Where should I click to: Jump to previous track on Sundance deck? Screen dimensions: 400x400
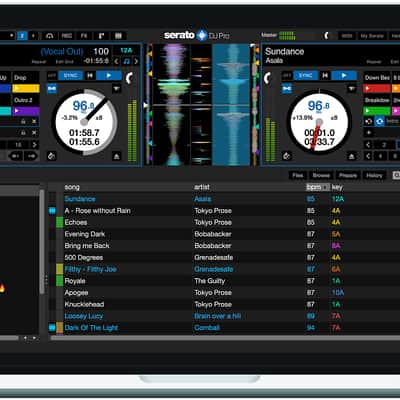click(x=325, y=76)
